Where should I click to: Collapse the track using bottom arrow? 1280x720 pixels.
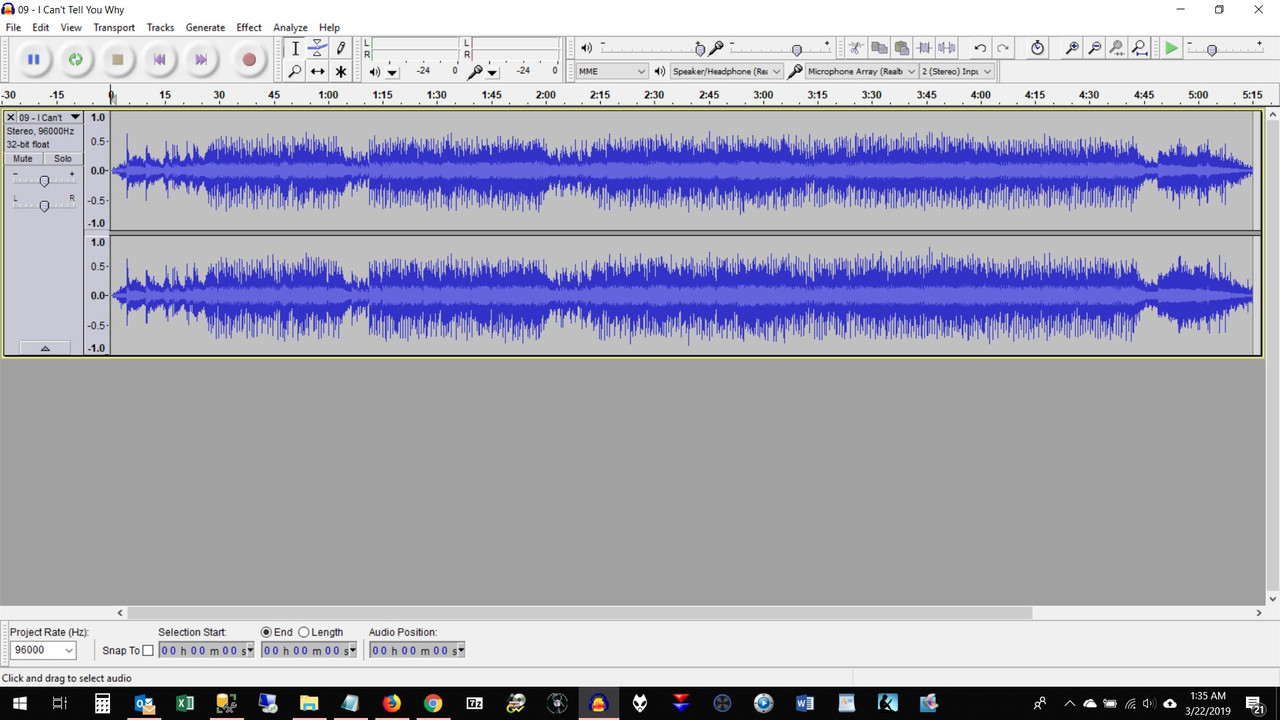[x=45, y=348]
